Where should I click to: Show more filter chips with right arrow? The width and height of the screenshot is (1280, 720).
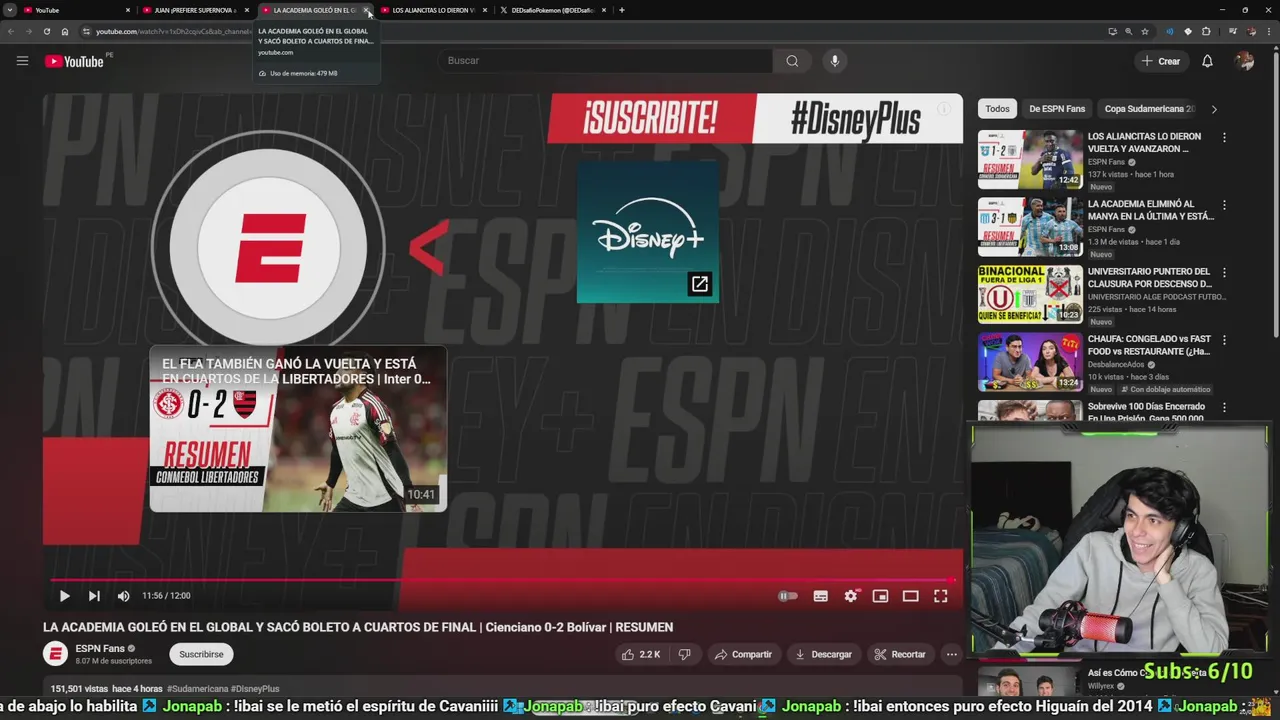(1214, 109)
